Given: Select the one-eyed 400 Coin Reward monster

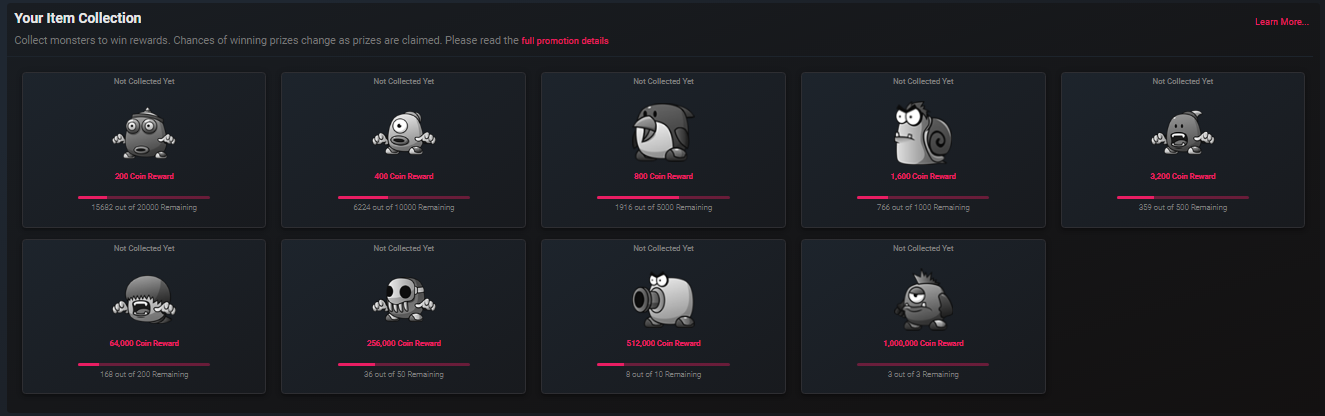Looking at the screenshot, I should (x=404, y=133).
